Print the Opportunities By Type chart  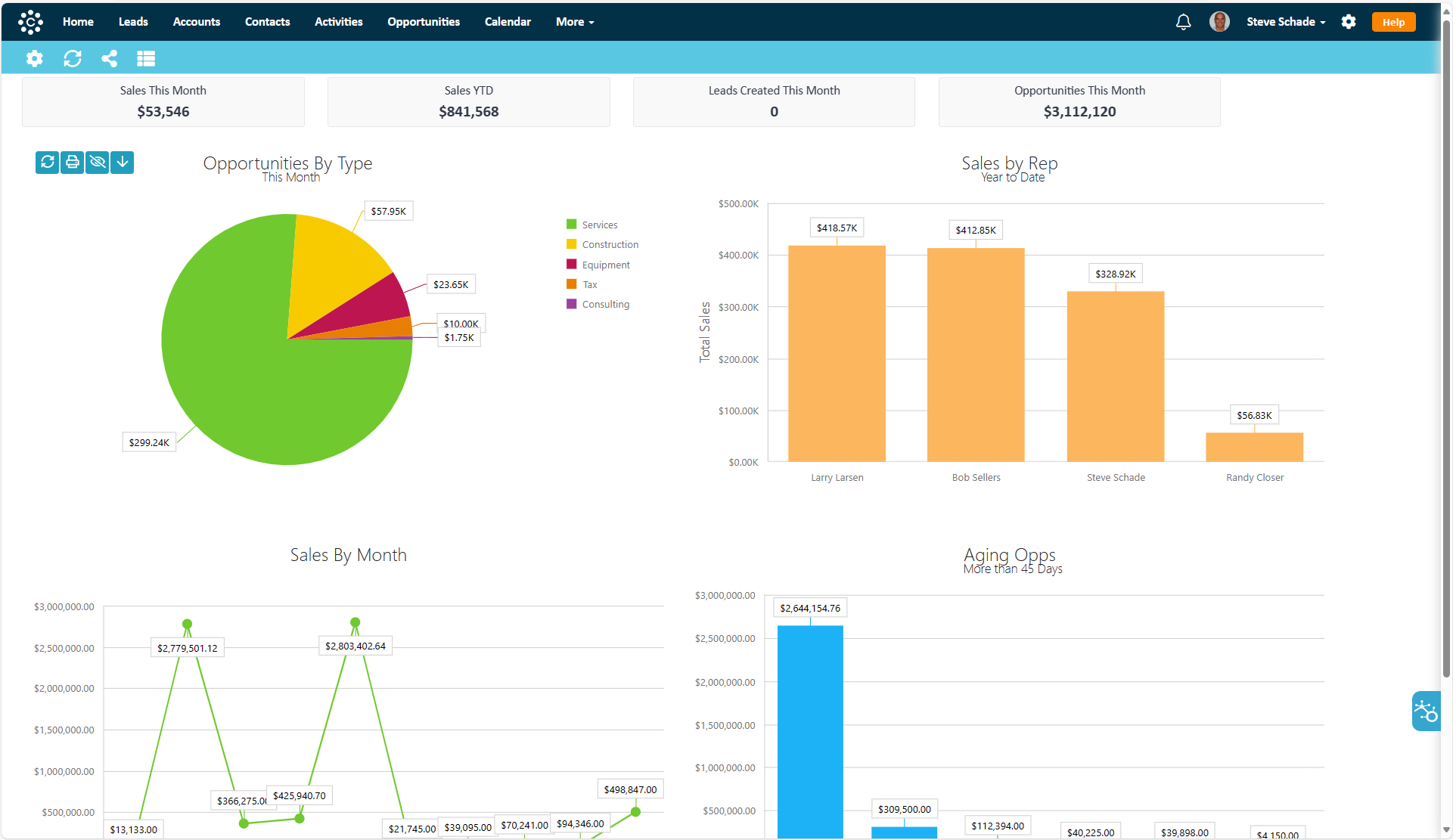pyautogui.click(x=72, y=162)
